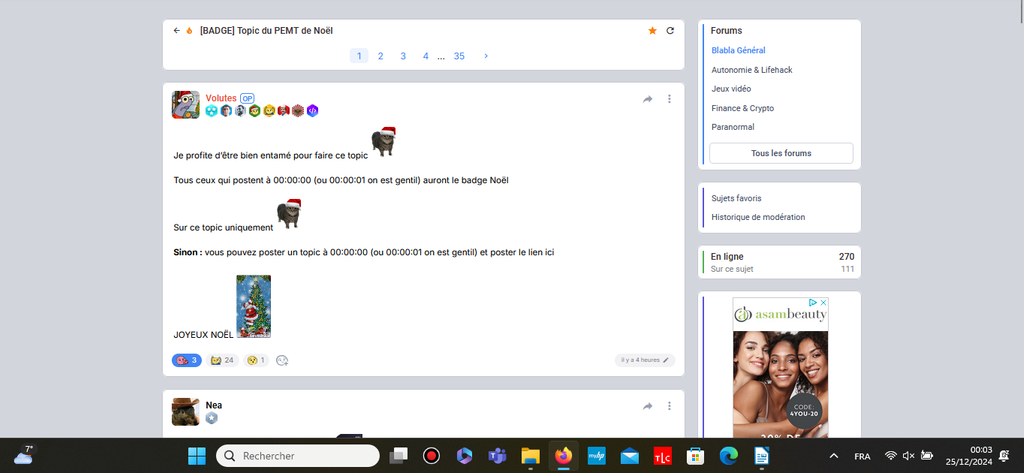Click the Windows taskbar Rechercher search box
The width and height of the screenshot is (1024, 473).
(298, 456)
